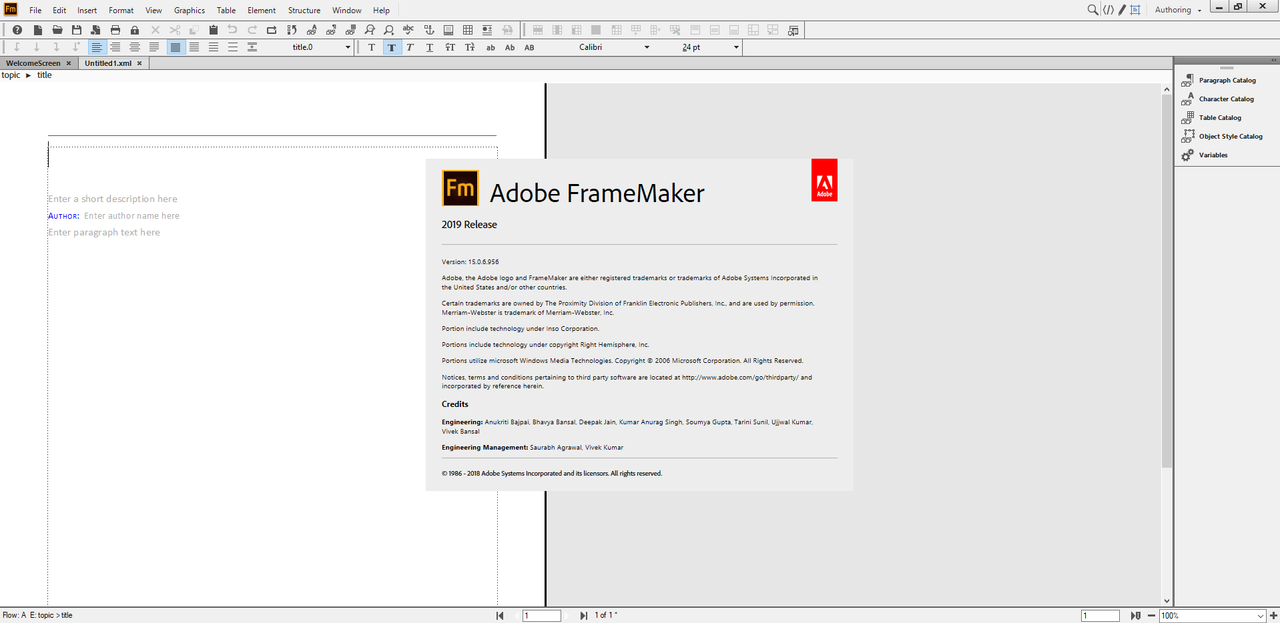
Task: Open the title.0 paragraph format dropdown
Action: click(x=348, y=47)
